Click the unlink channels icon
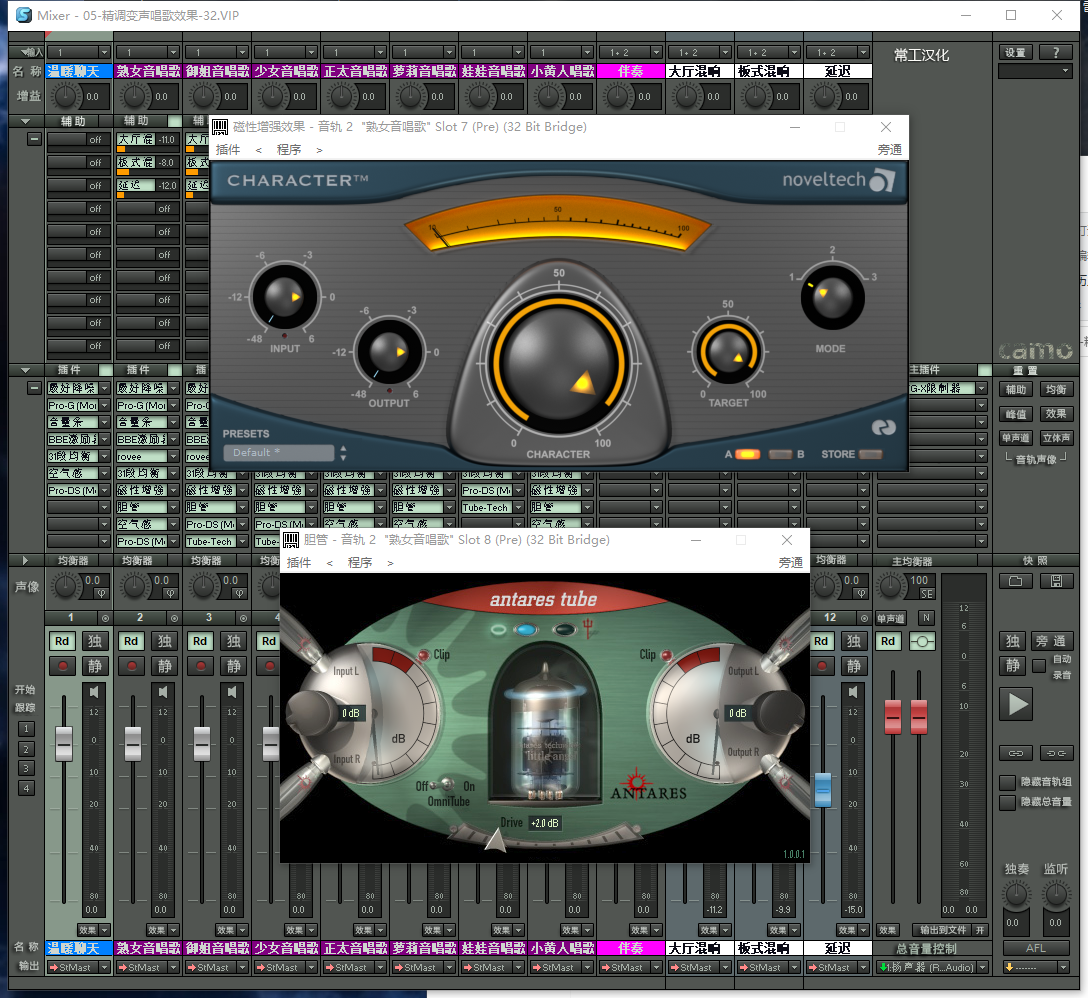The height and width of the screenshot is (998, 1088). (x=1056, y=753)
